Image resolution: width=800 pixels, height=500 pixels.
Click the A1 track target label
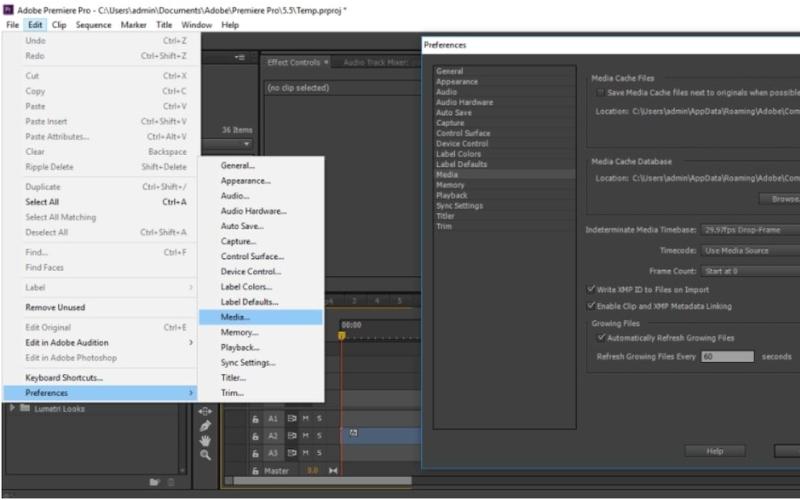pyautogui.click(x=273, y=419)
